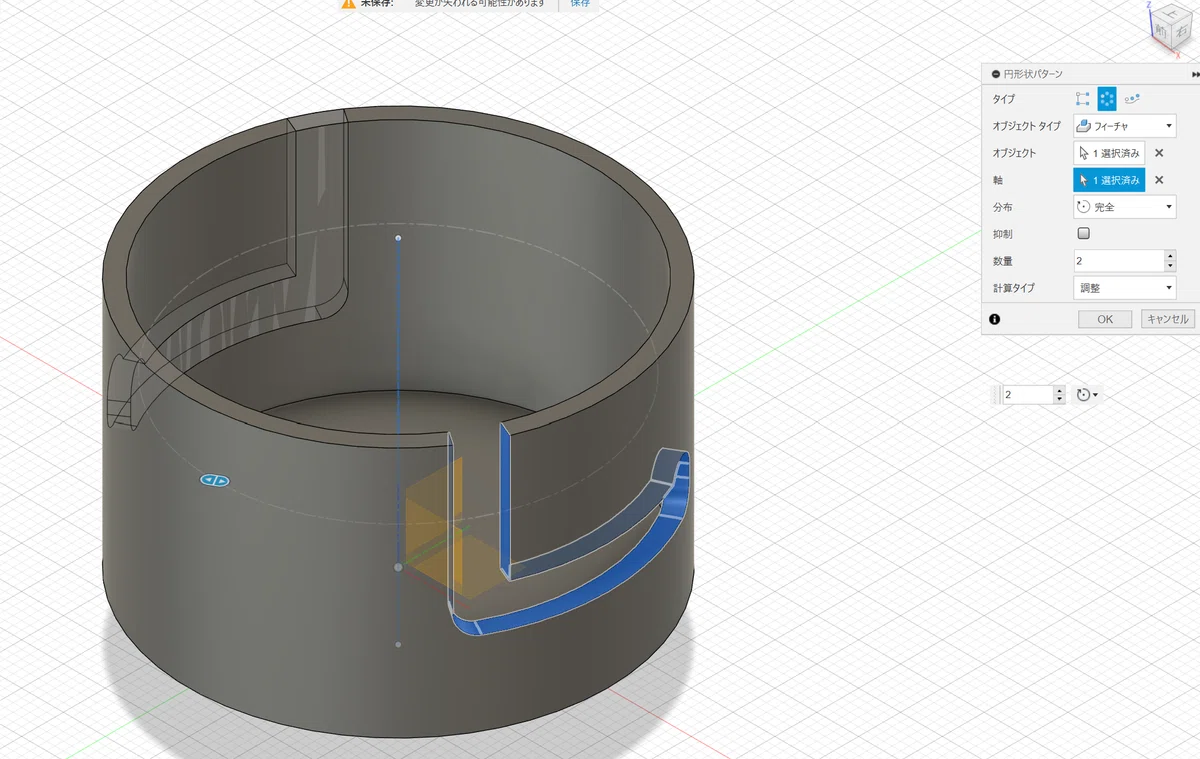1200x759 pixels.
Task: Click the info icon at dialog bottom
Action: click(x=995, y=319)
